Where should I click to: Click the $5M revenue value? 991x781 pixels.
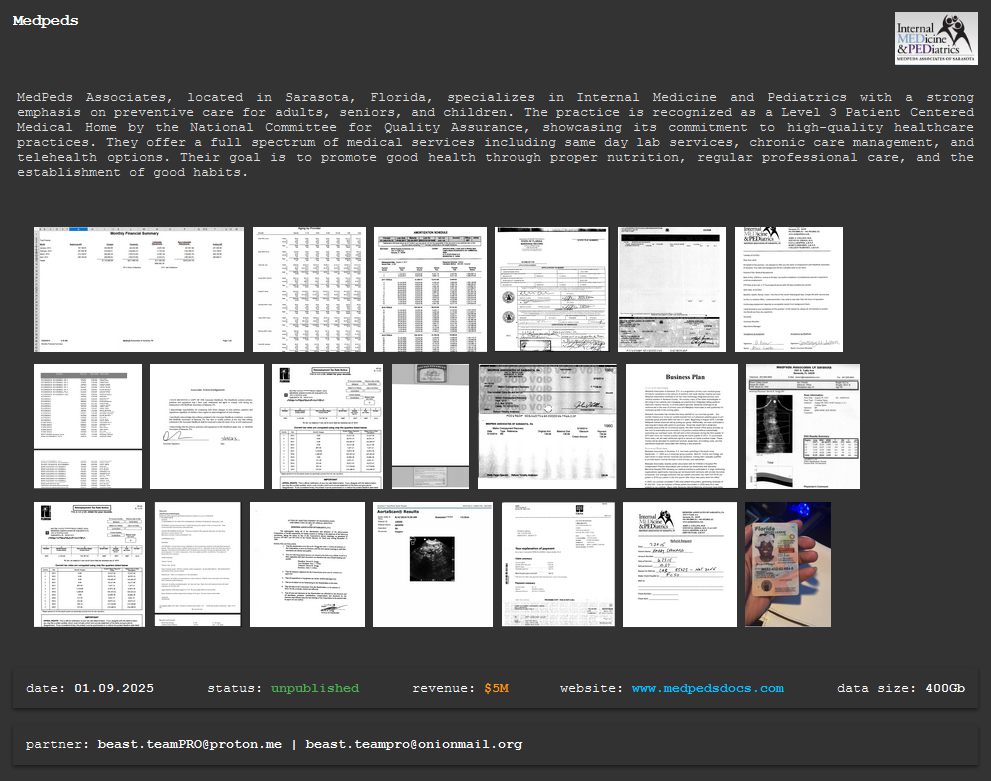pyautogui.click(x=496, y=688)
